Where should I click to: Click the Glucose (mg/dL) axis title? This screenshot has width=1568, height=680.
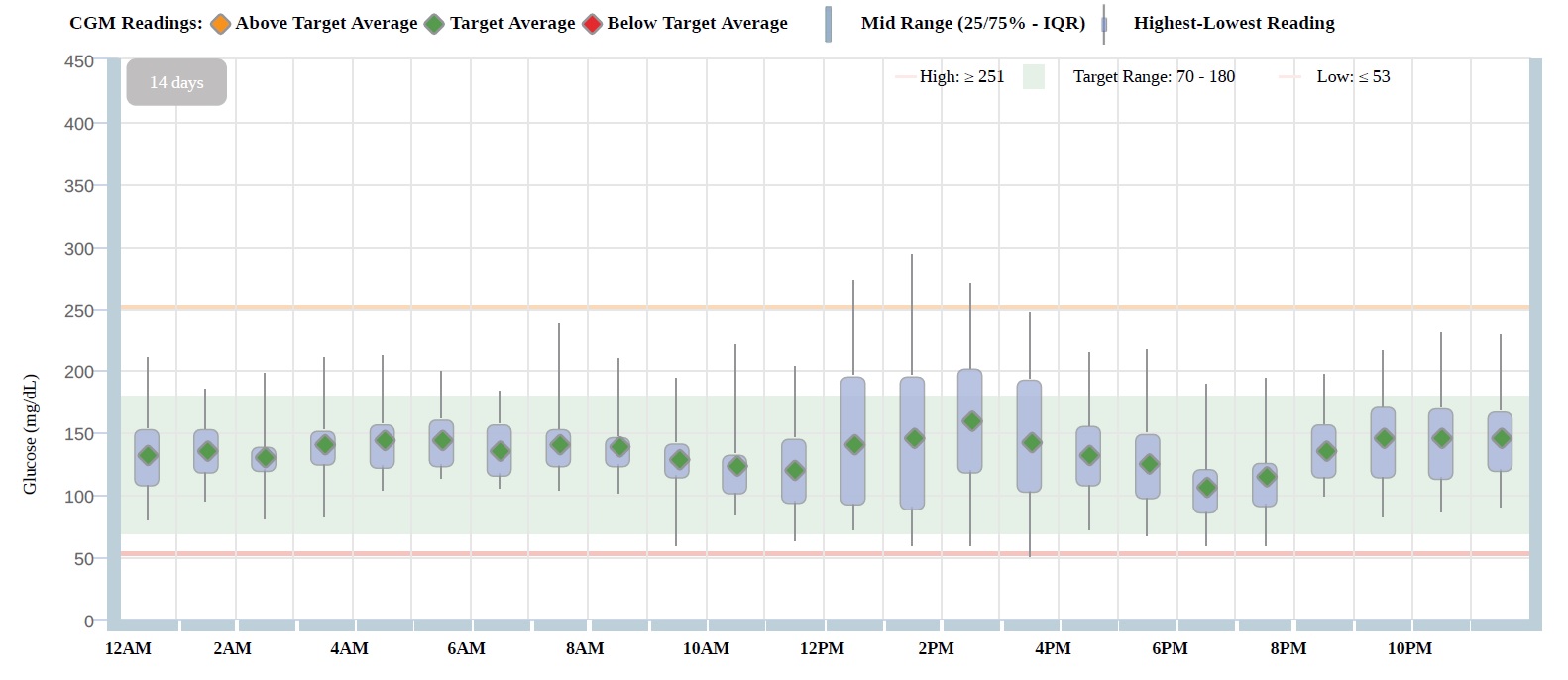pos(30,434)
